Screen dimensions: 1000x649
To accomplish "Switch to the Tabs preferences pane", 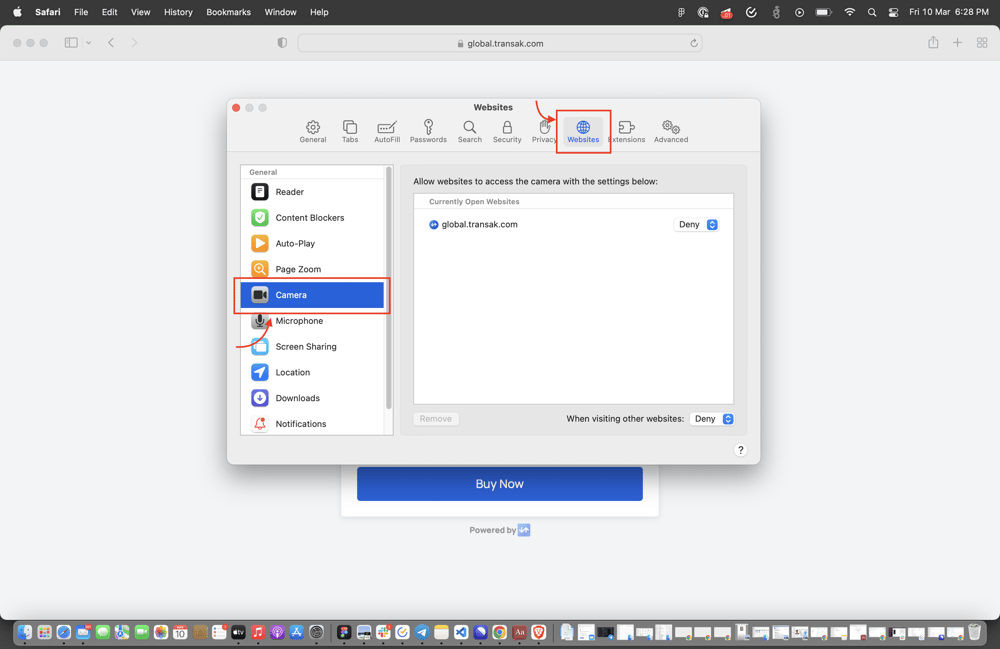I will pos(350,131).
